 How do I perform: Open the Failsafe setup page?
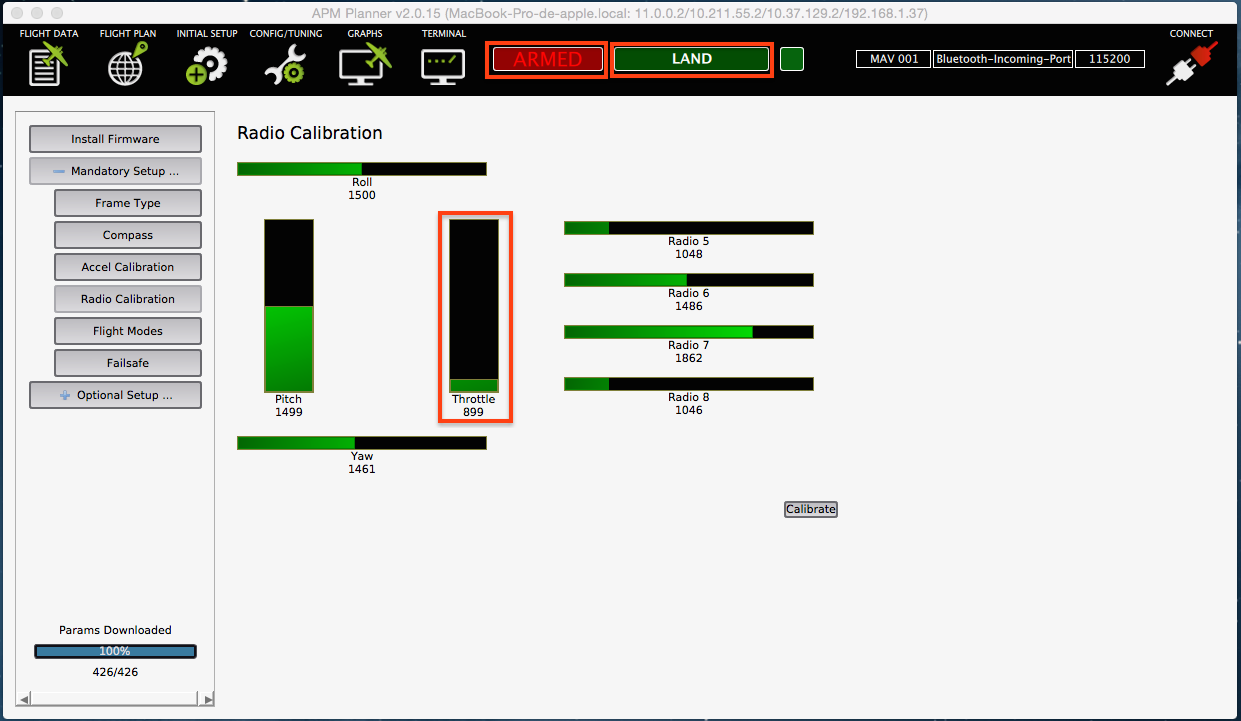128,363
